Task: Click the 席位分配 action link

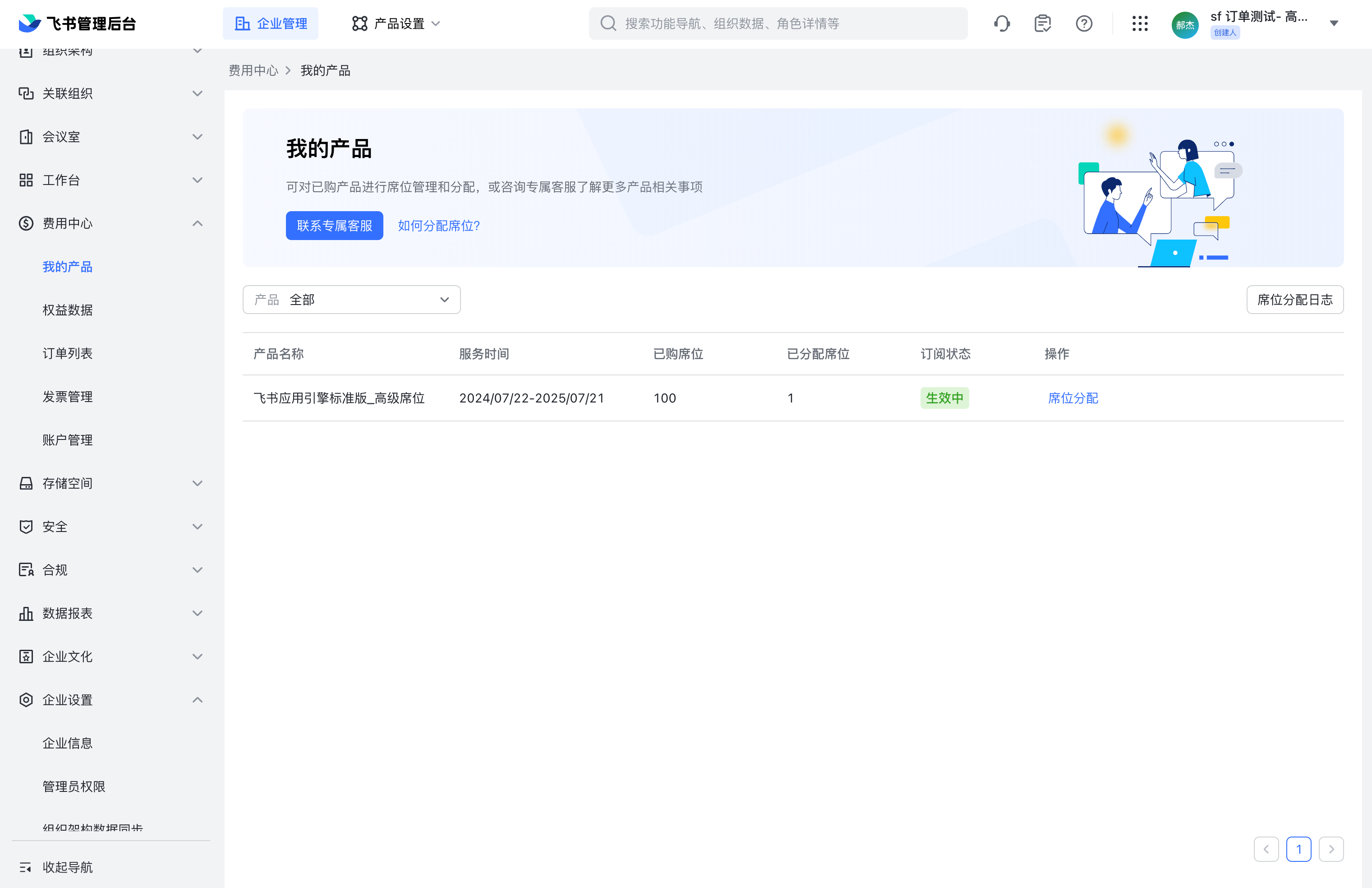Action: [x=1073, y=398]
